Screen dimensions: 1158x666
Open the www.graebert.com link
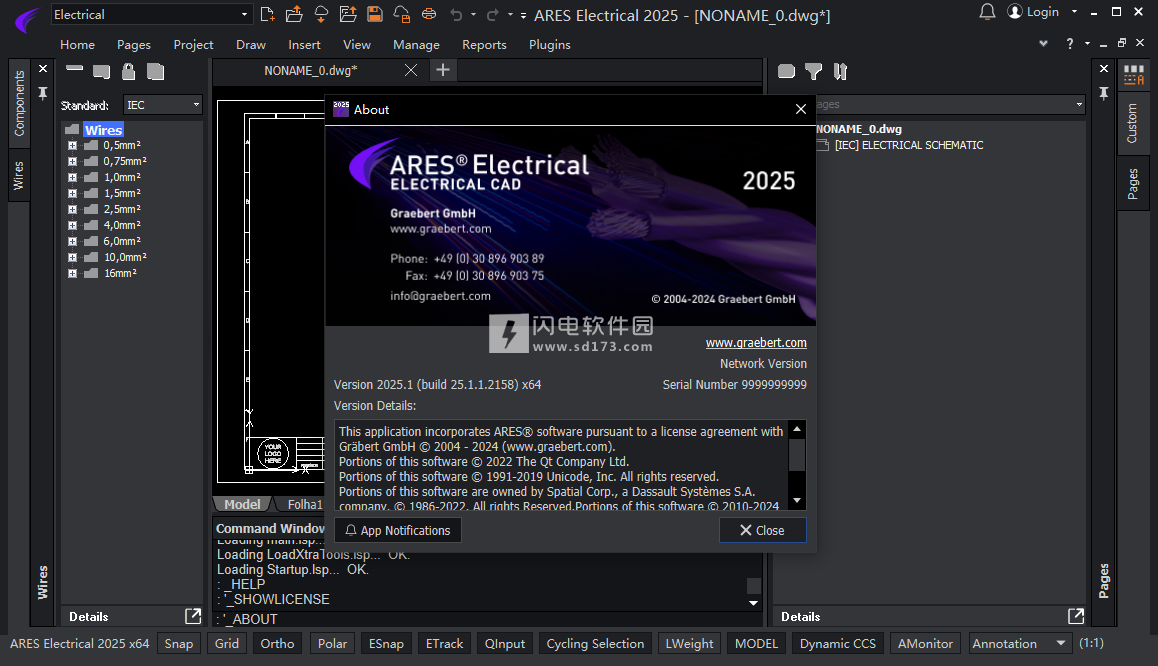click(x=756, y=343)
